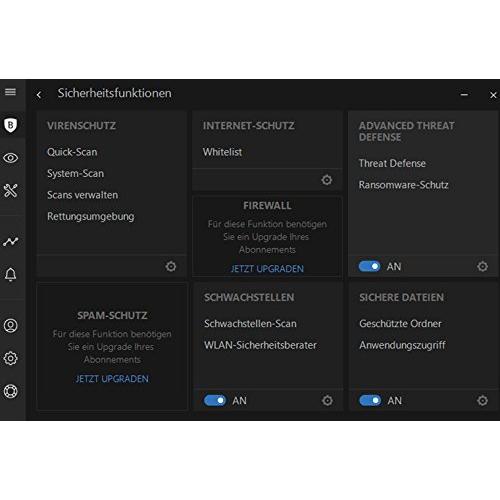500x500 pixels.
Task: Open the Sichere Dateien settings gear
Action: [482, 400]
